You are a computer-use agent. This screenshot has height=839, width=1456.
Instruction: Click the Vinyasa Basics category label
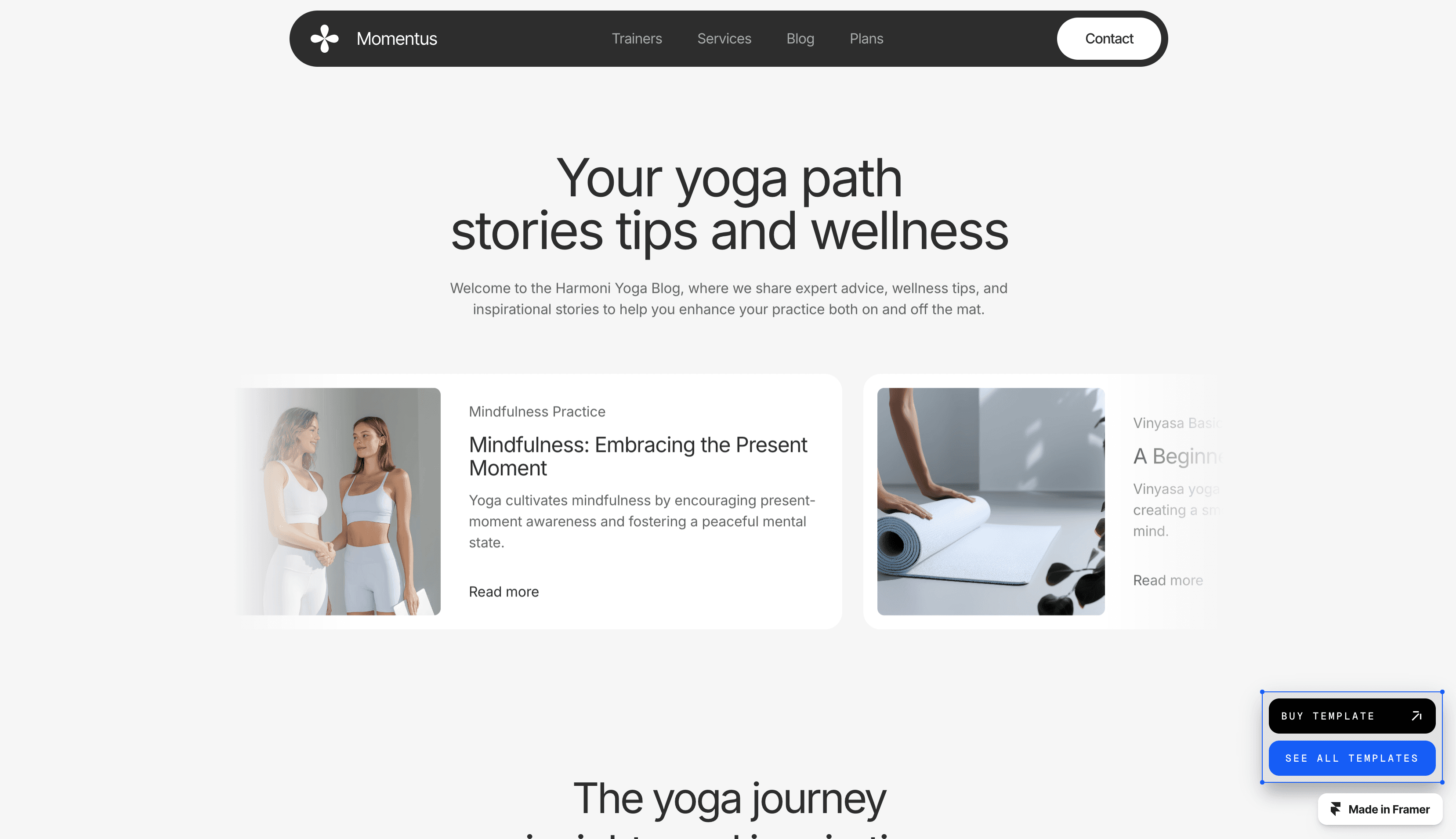(x=1177, y=423)
